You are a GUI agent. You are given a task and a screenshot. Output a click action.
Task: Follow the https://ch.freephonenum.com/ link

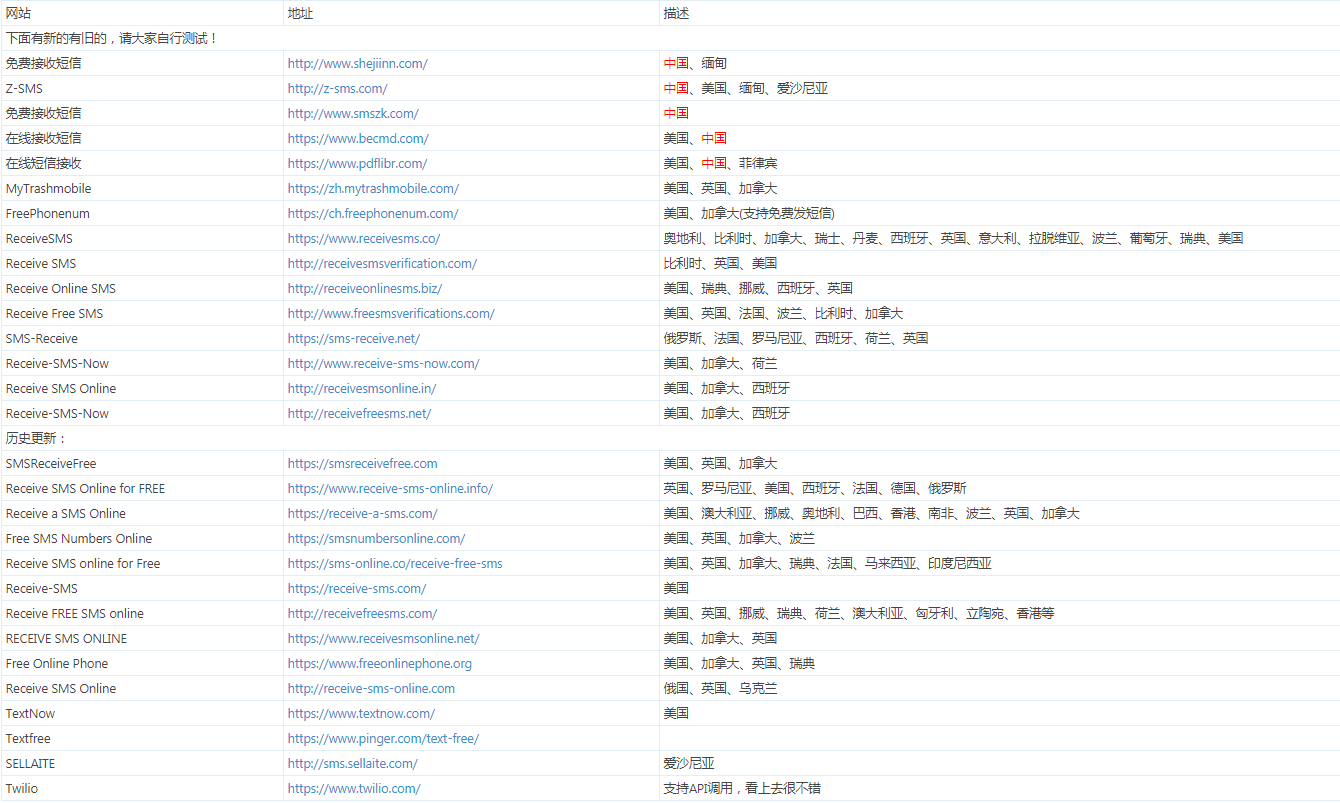point(373,213)
